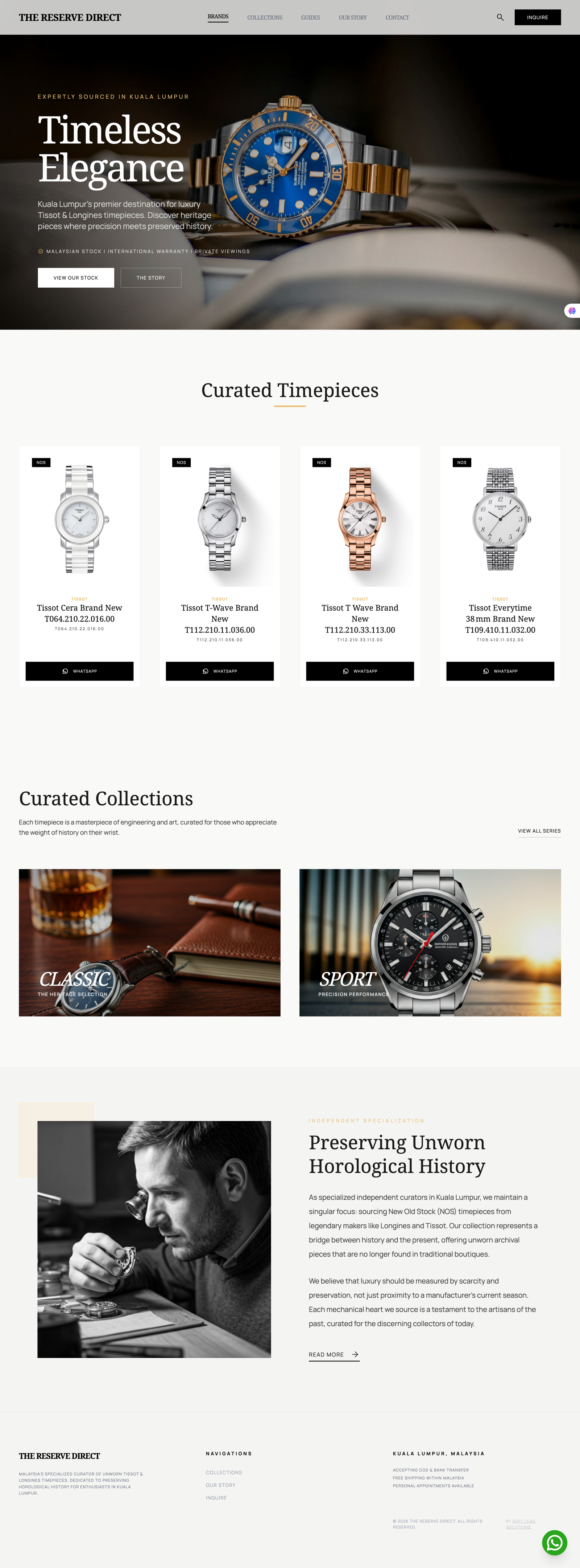Click the arrow icon next to Read More

click(355, 1354)
